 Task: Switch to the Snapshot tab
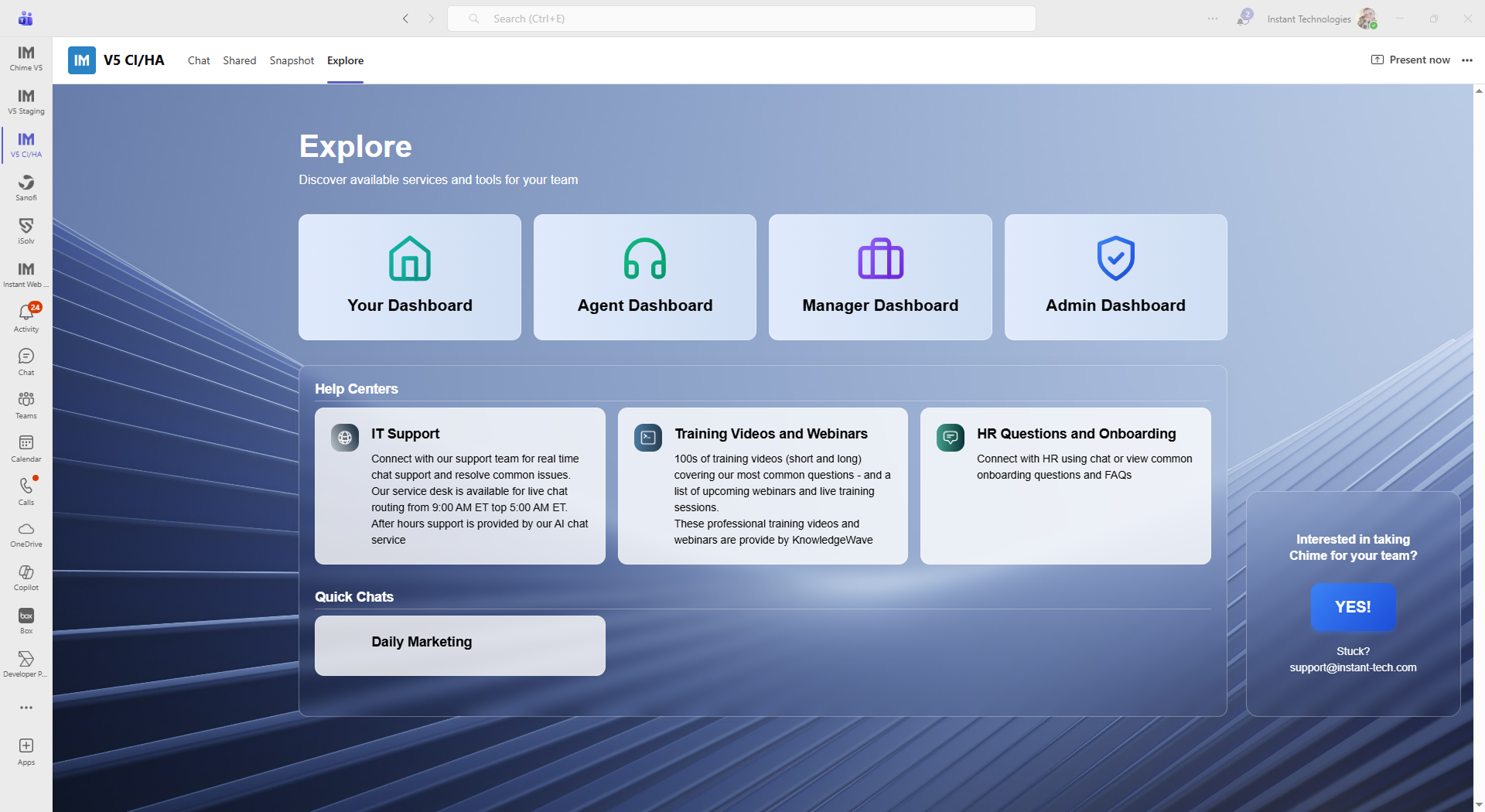(292, 60)
